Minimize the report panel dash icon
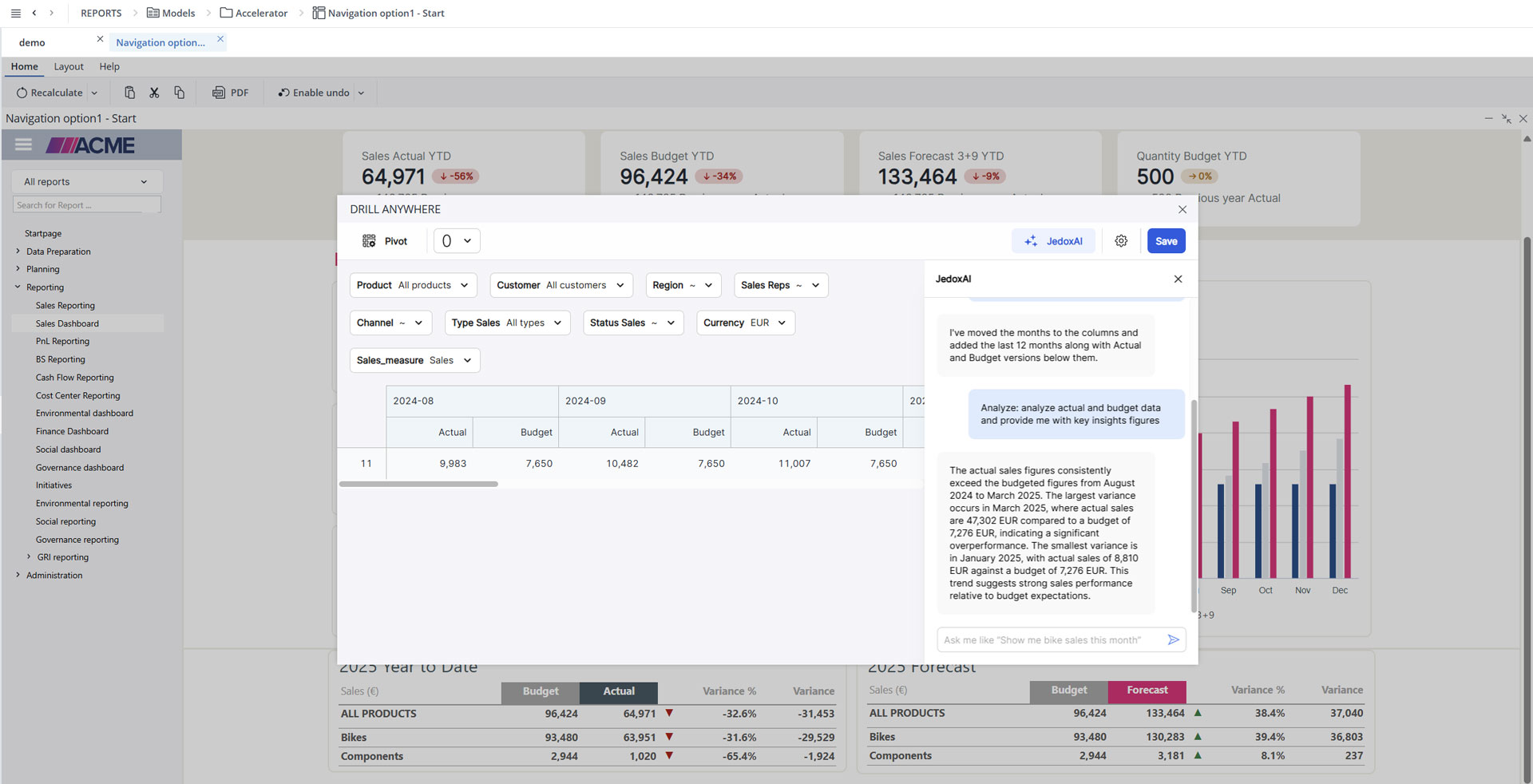 (x=1488, y=118)
